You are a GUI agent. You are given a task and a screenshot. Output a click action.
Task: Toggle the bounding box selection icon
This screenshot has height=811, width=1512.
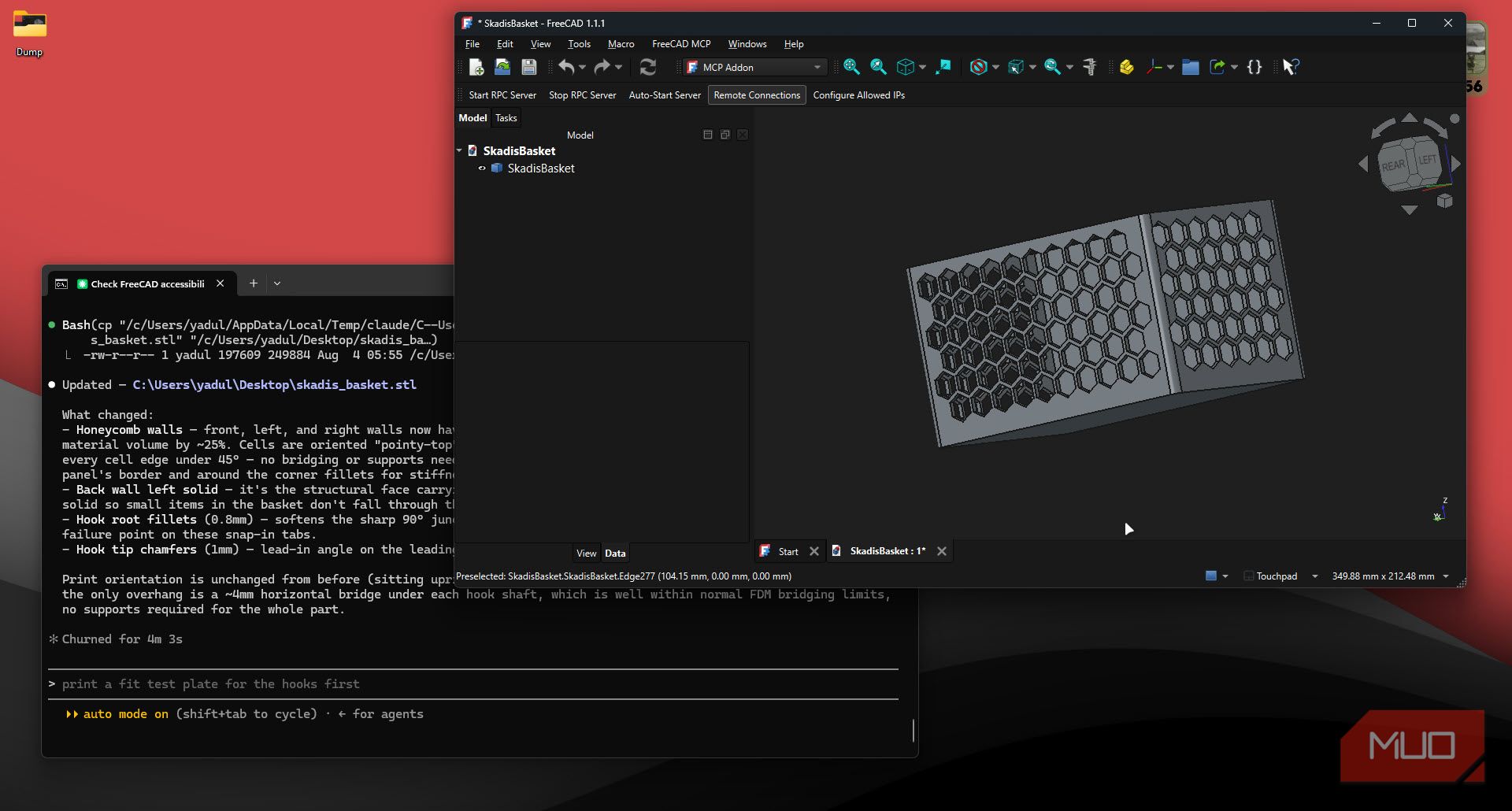1016,68
